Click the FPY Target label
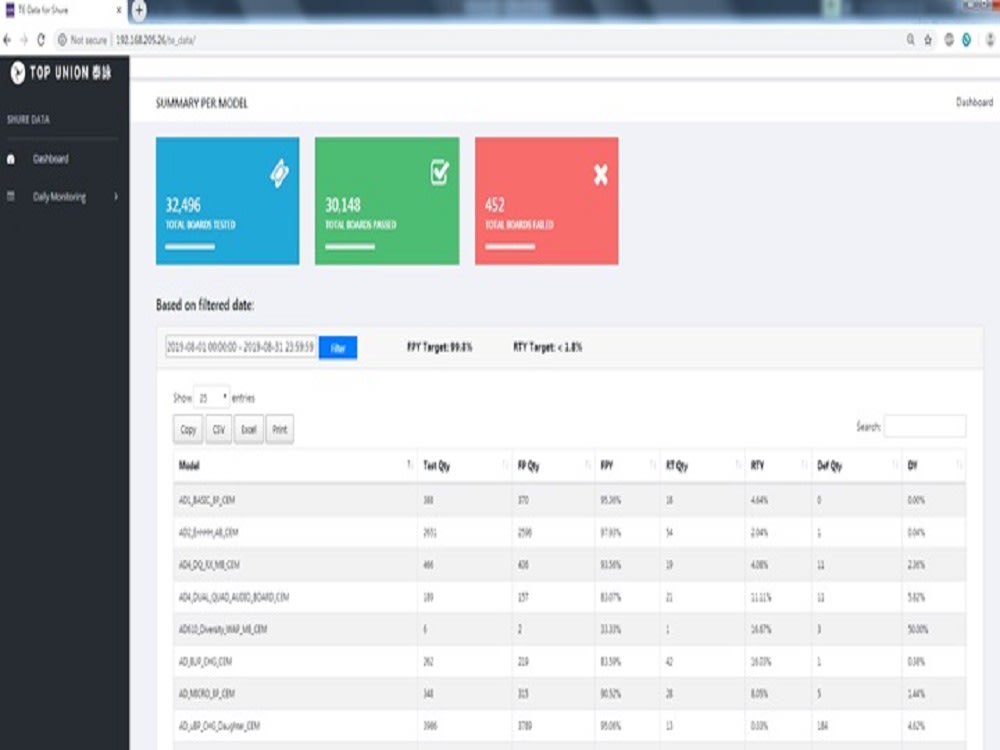1000x750 pixels. [x=439, y=347]
